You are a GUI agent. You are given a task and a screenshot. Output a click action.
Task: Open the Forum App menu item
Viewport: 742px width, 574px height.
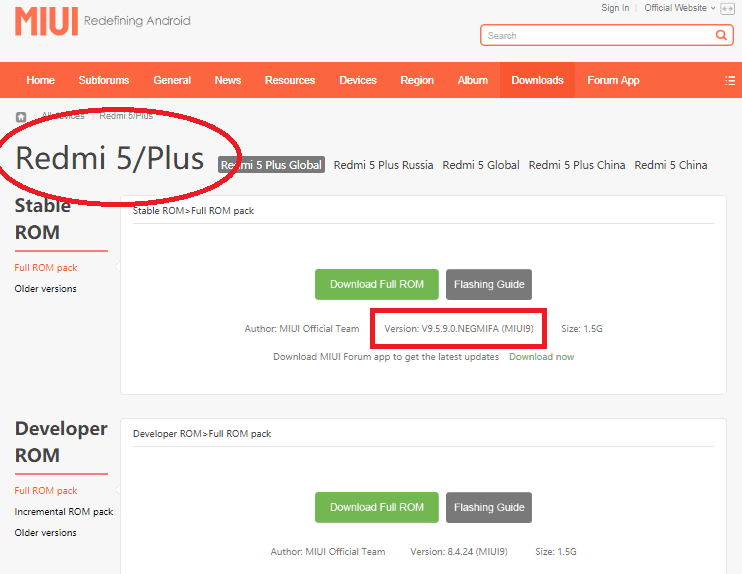[613, 80]
